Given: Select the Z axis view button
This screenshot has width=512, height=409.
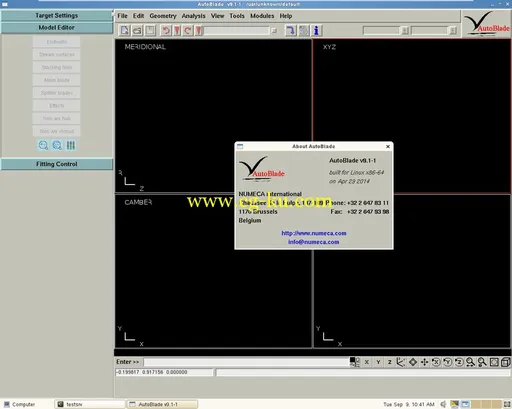Looking at the screenshot, I should pyautogui.click(x=390, y=362).
